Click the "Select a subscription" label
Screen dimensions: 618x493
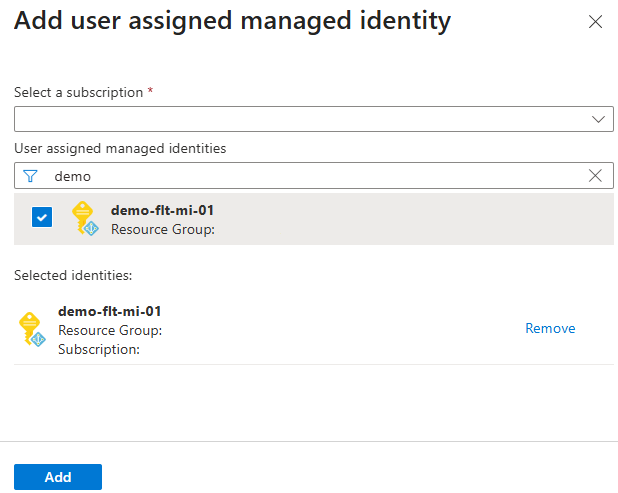pos(79,92)
